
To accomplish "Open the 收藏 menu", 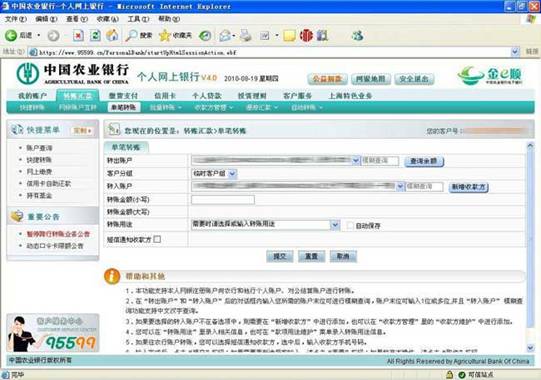I will 108,19.
